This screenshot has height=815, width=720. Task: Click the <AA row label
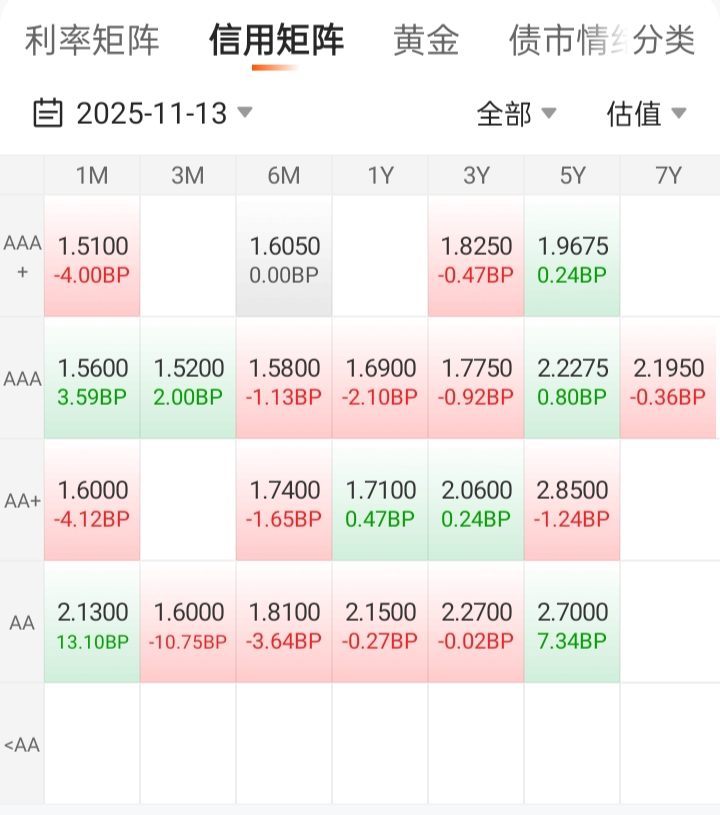(x=22, y=745)
